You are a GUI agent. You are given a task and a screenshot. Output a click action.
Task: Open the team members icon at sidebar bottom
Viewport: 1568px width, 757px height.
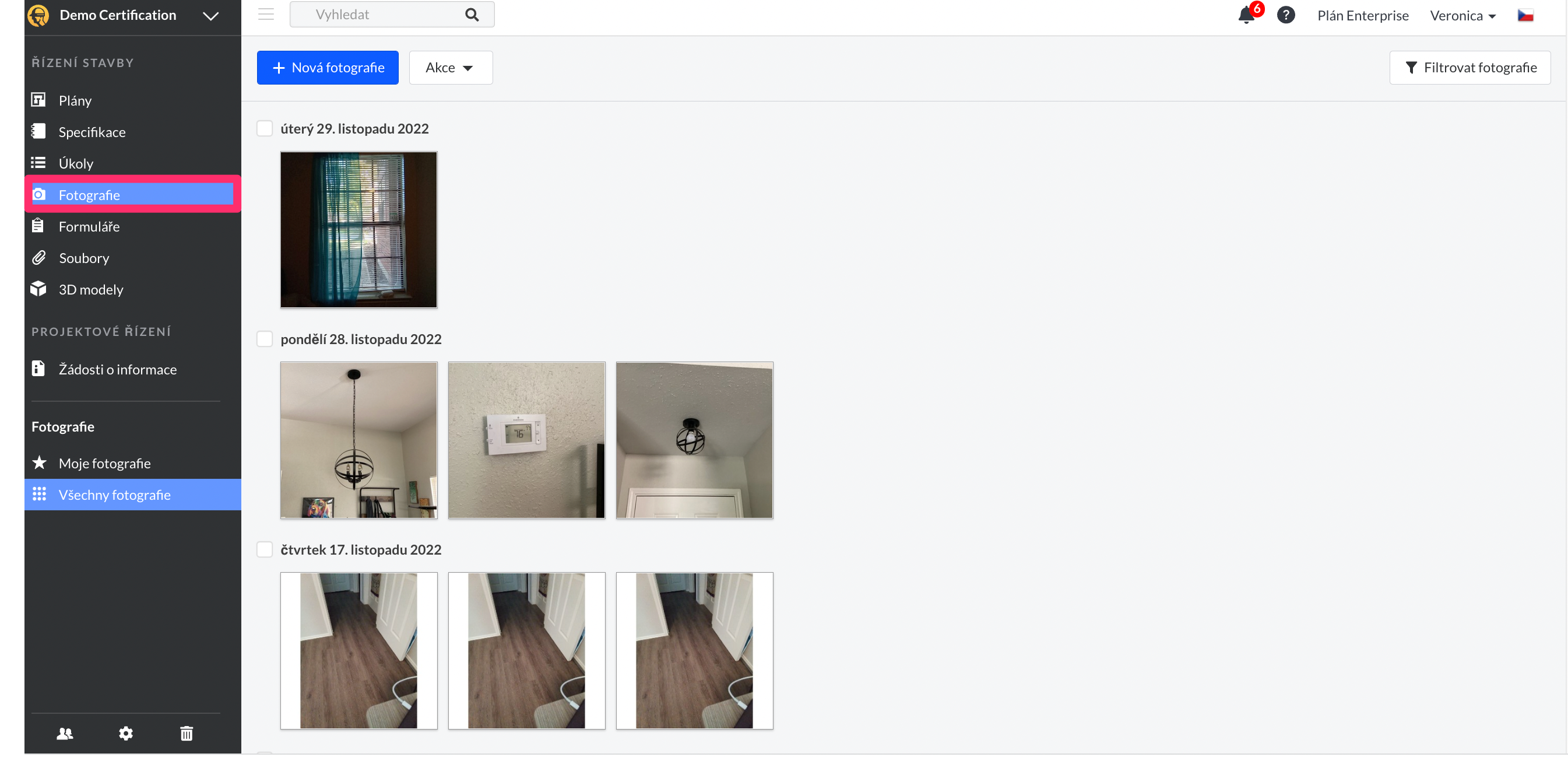pyautogui.click(x=65, y=735)
